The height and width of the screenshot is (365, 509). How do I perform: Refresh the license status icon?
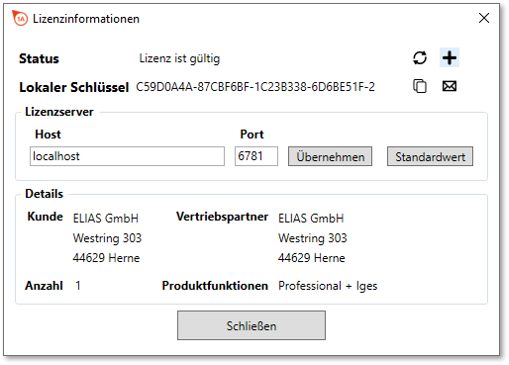tap(420, 58)
